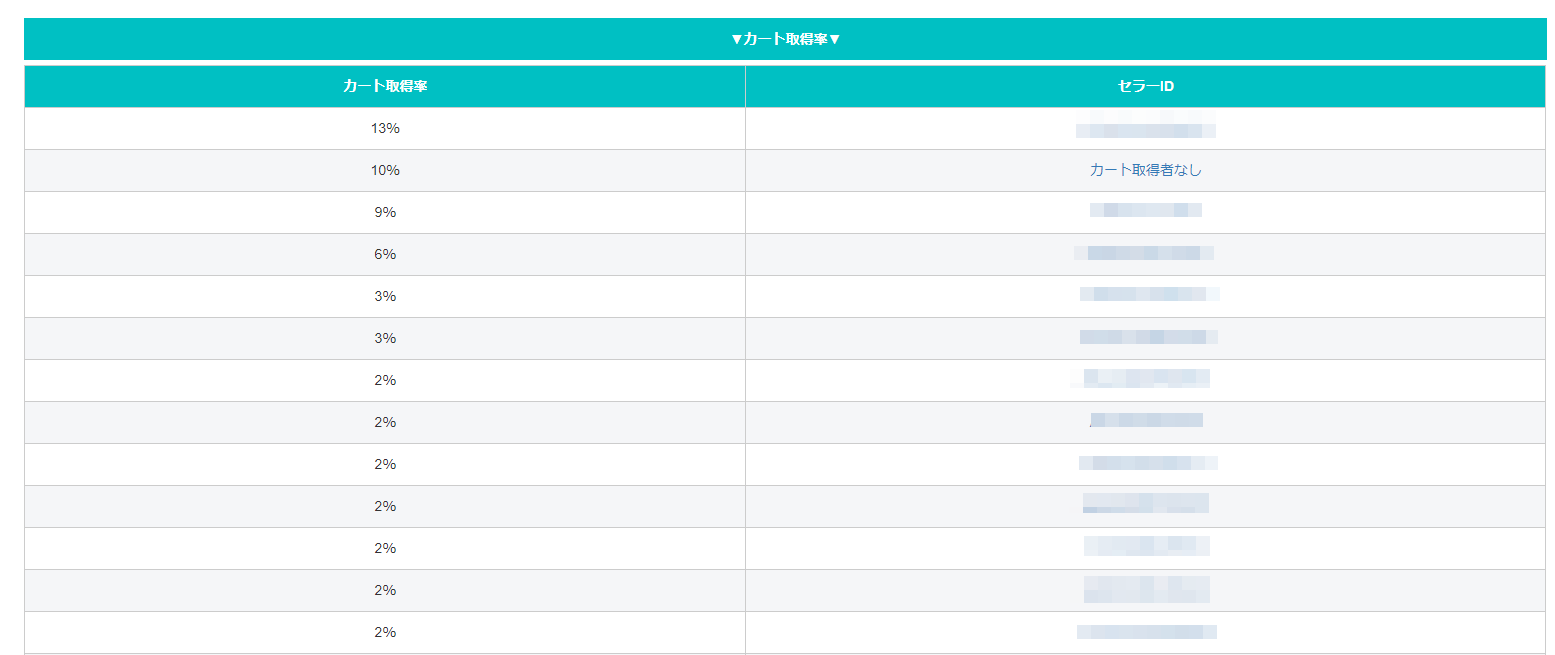1555x655 pixels.
Task: Select the 9% cart rate cell
Action: pyautogui.click(x=385, y=212)
